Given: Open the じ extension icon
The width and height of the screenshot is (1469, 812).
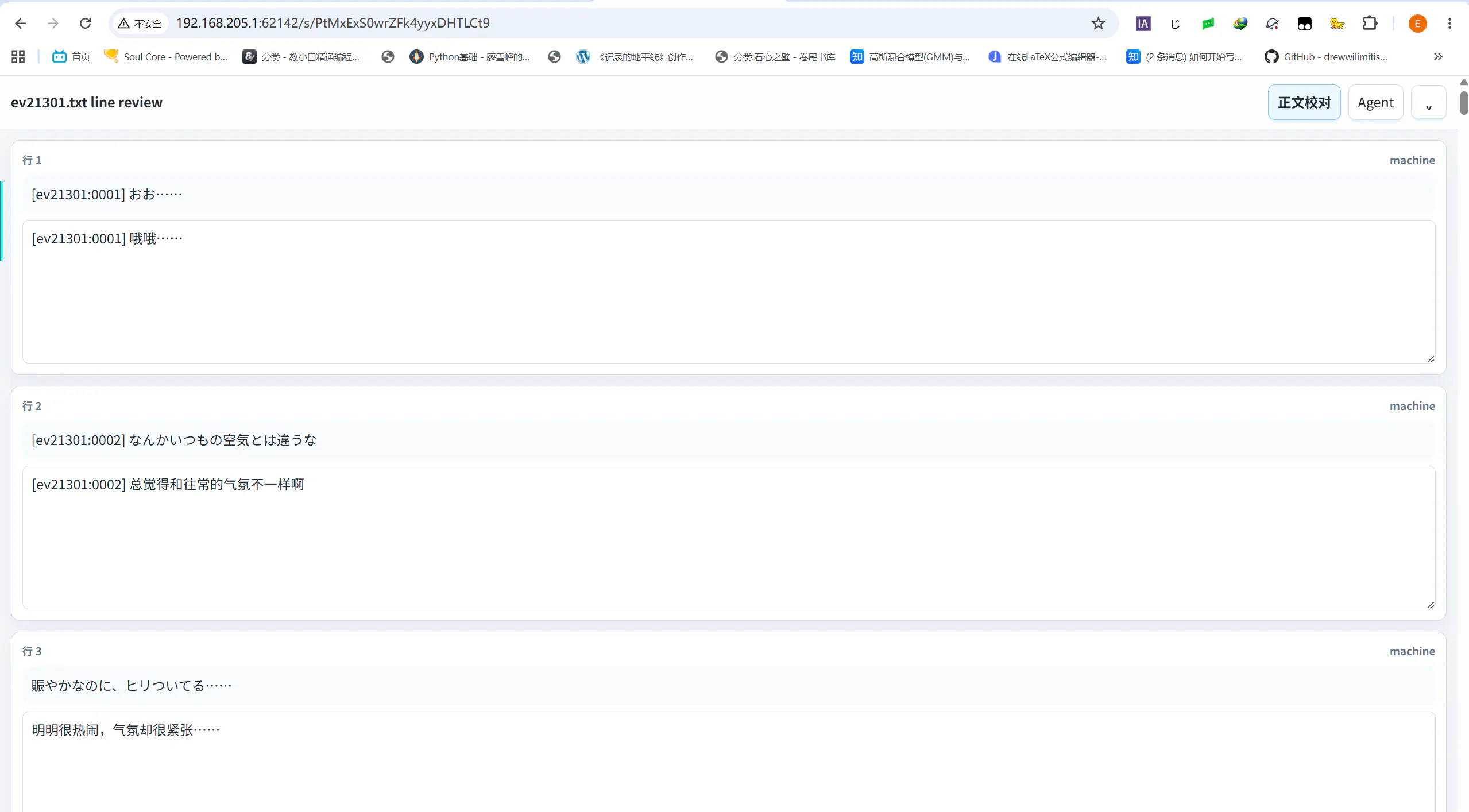Looking at the screenshot, I should click(1175, 23).
